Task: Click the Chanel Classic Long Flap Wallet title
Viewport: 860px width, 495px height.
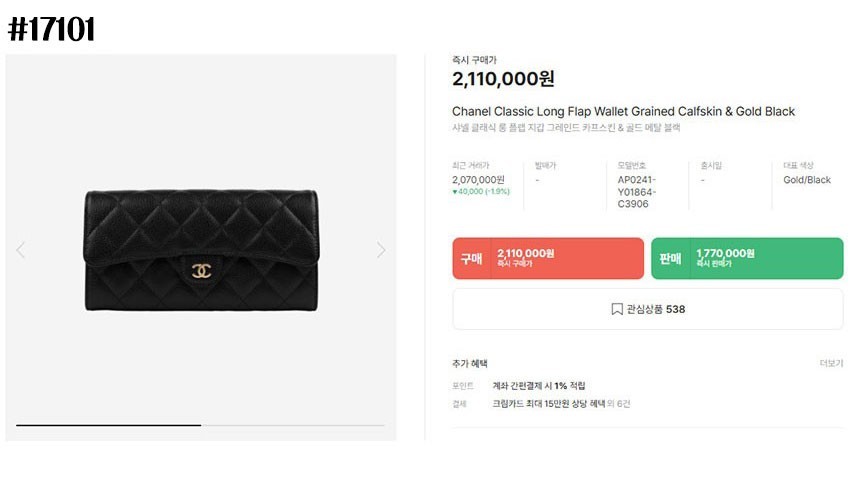Action: click(623, 111)
